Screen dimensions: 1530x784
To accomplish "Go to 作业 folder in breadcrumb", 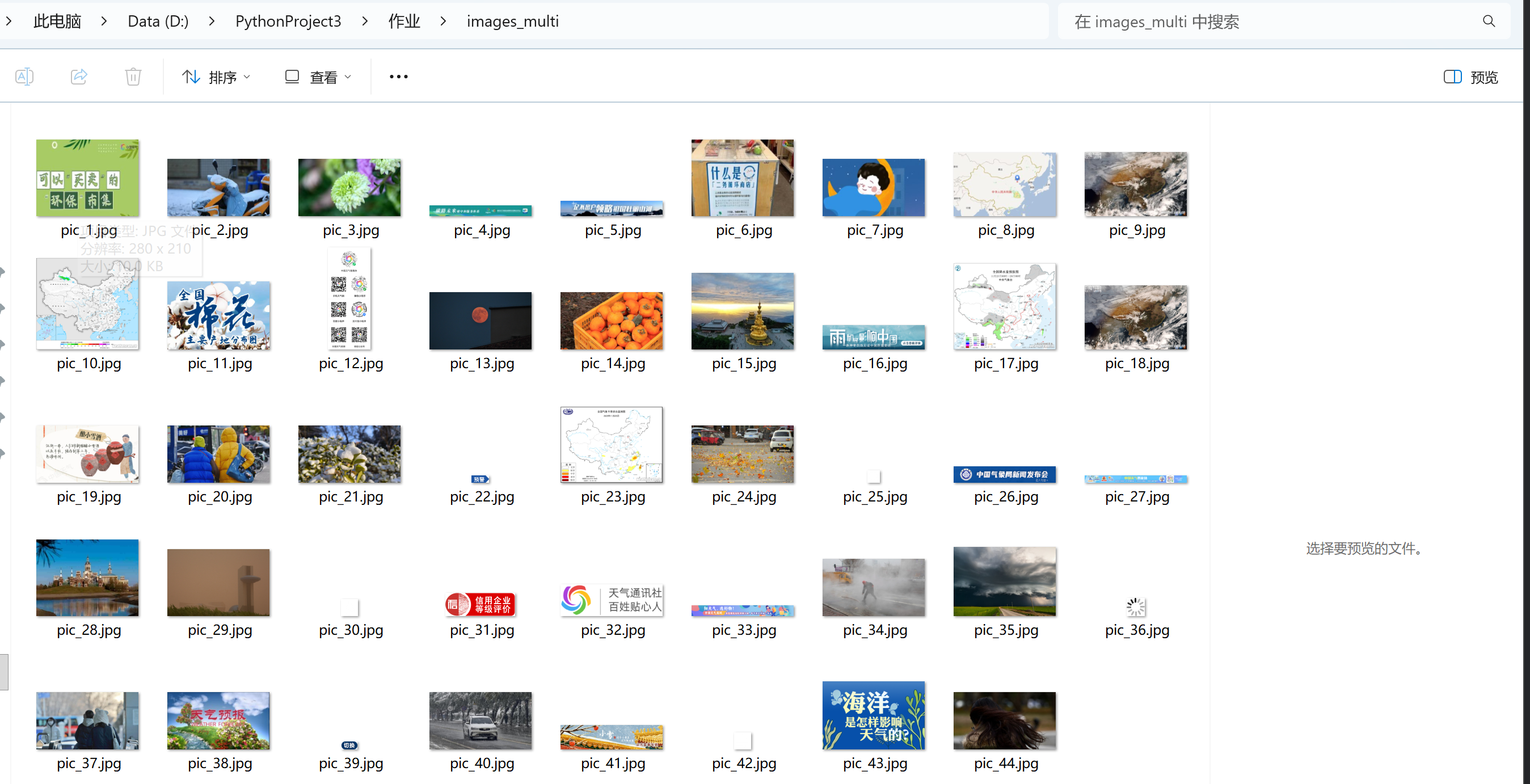I will [404, 22].
